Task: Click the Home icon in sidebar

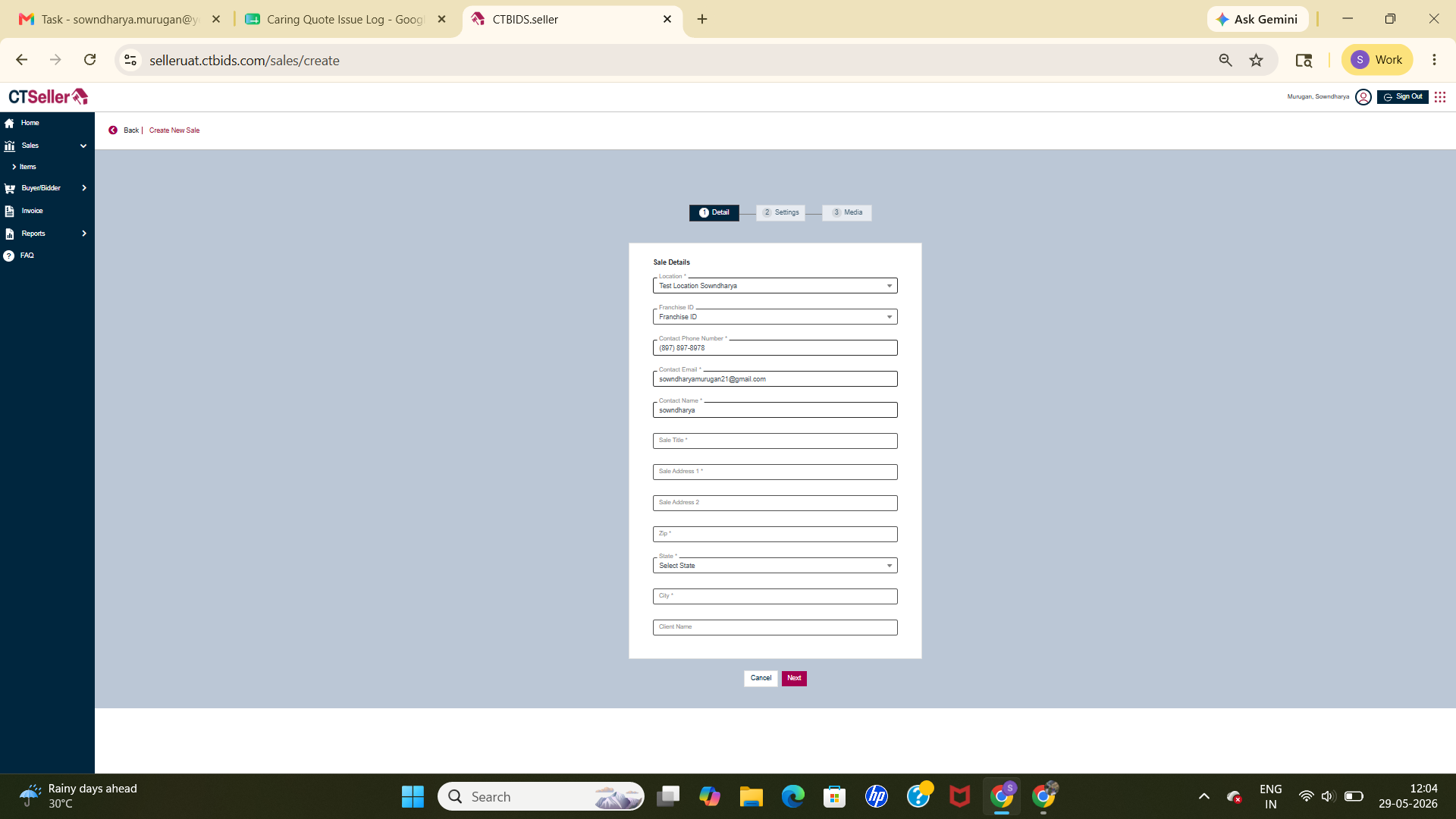Action: (9, 123)
